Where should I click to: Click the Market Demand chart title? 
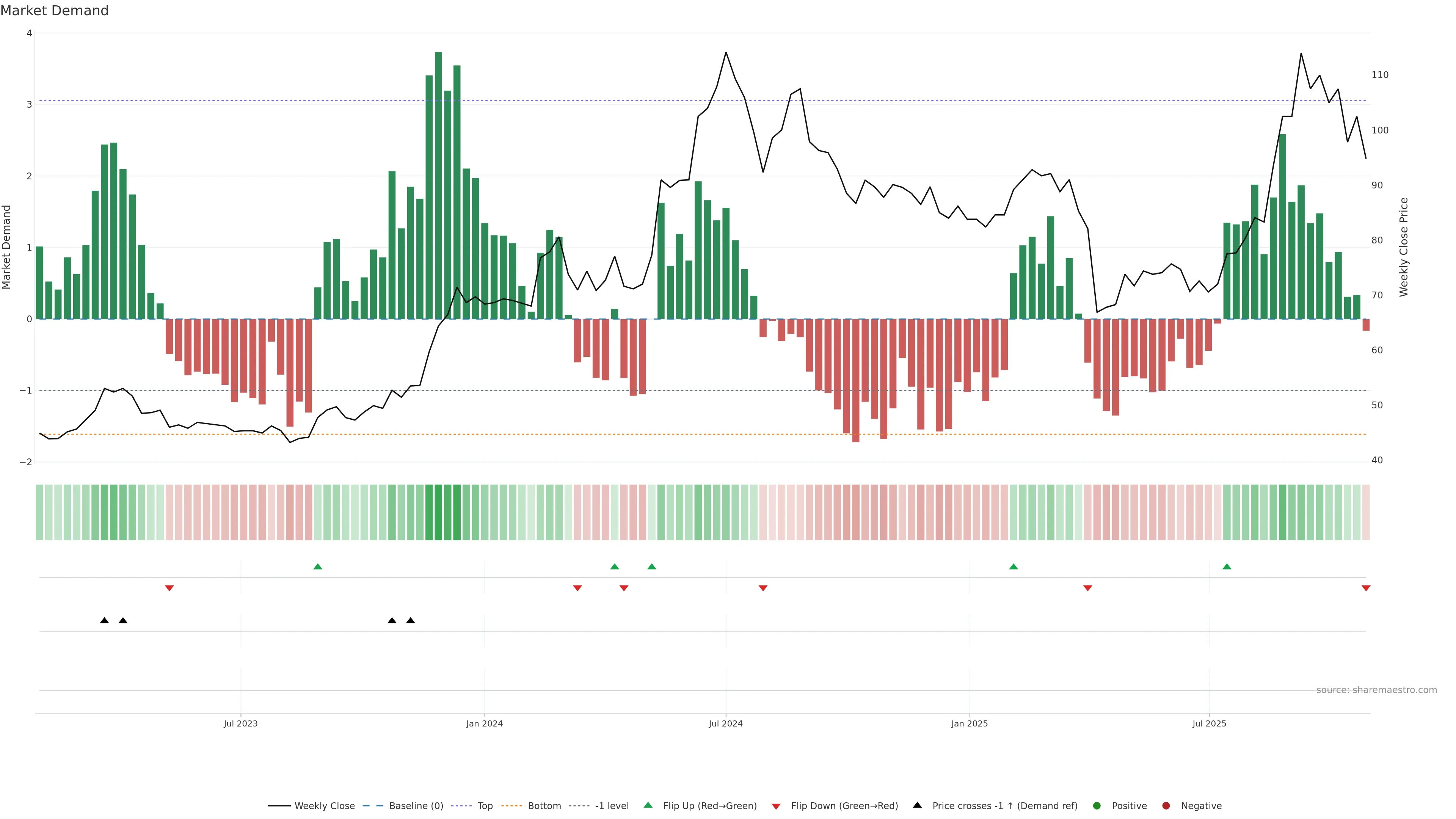pyautogui.click(x=54, y=11)
